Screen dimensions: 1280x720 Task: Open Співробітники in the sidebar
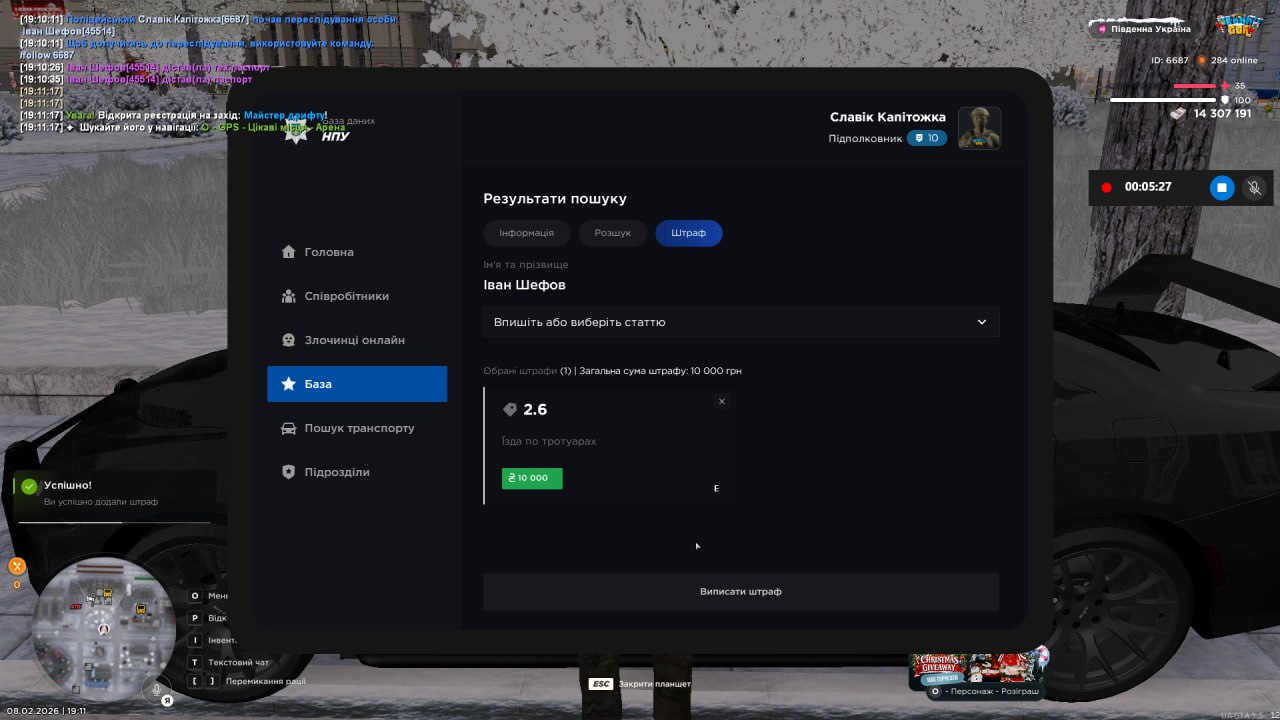click(357, 296)
